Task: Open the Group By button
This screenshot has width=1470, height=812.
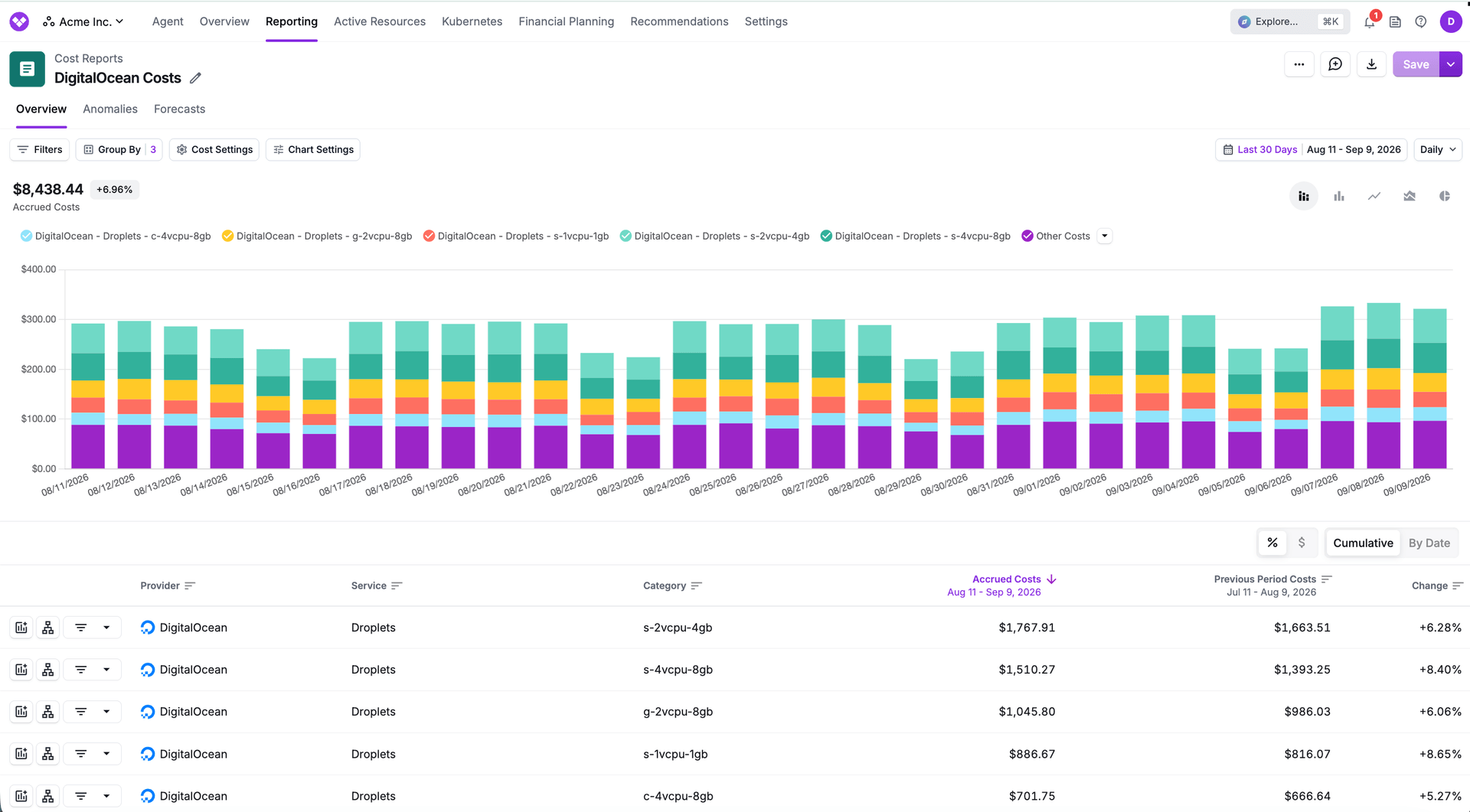Action: tap(119, 149)
